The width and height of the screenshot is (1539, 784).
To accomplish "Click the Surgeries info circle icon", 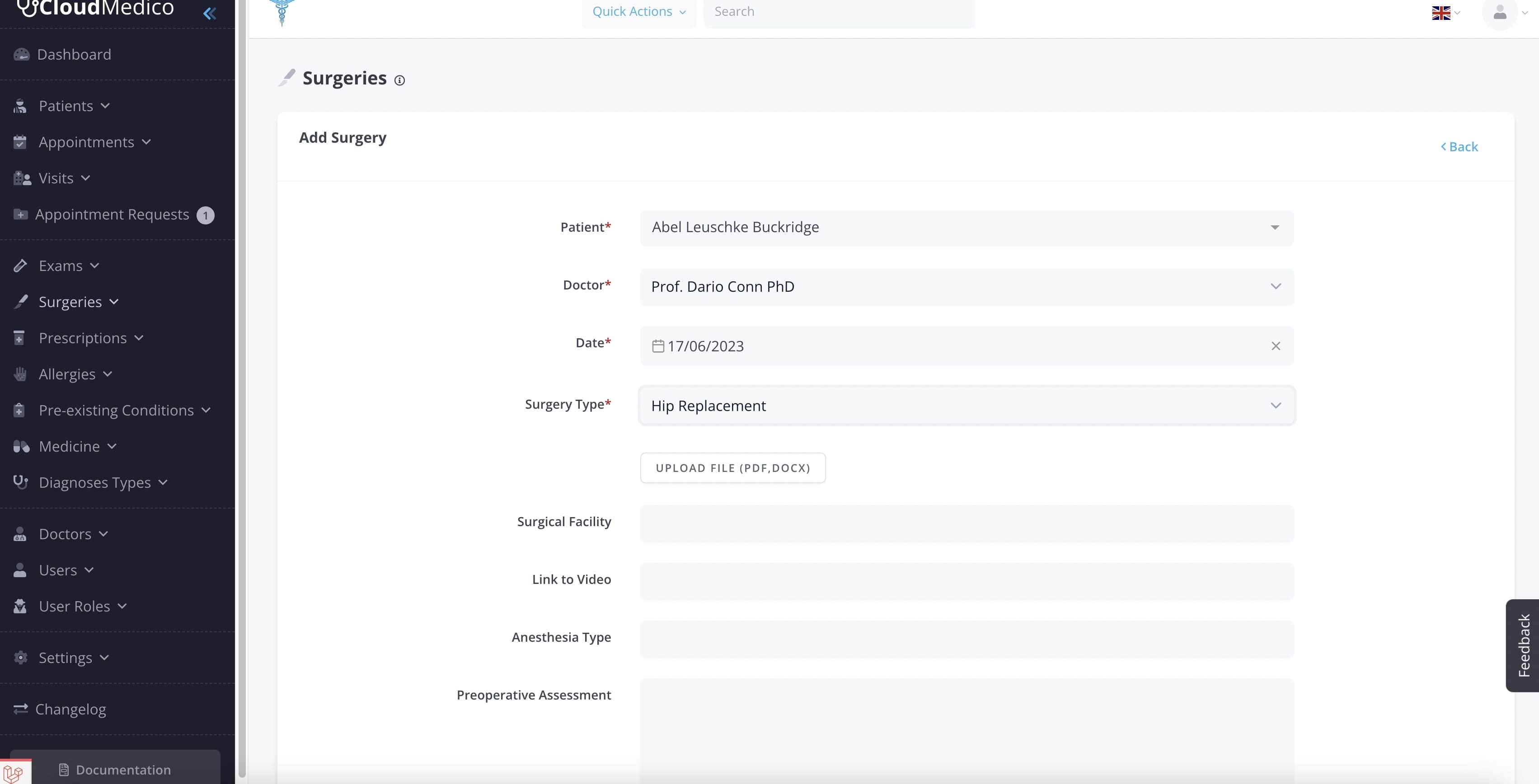I will (400, 80).
